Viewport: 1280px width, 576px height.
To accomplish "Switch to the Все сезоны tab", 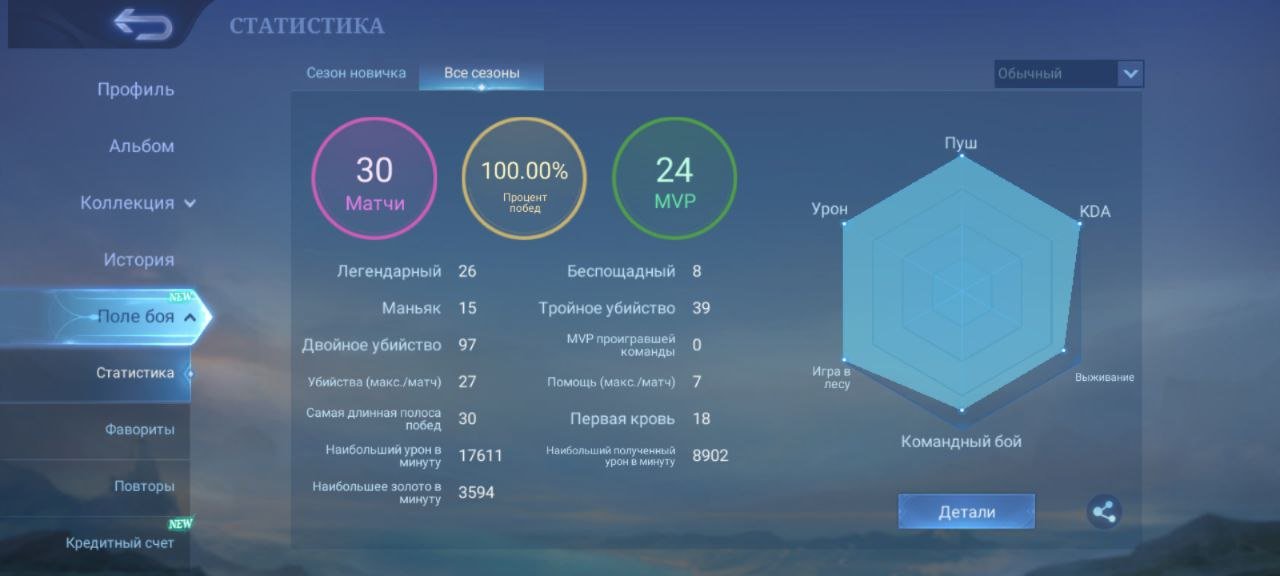I will pos(482,73).
